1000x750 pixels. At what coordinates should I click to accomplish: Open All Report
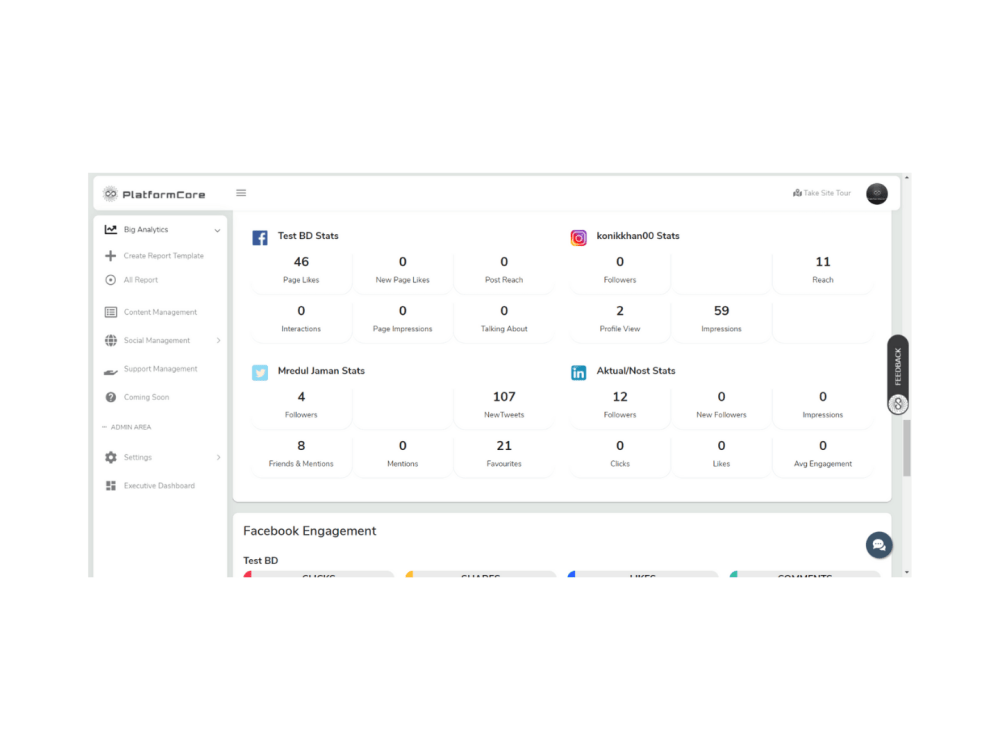[140, 280]
